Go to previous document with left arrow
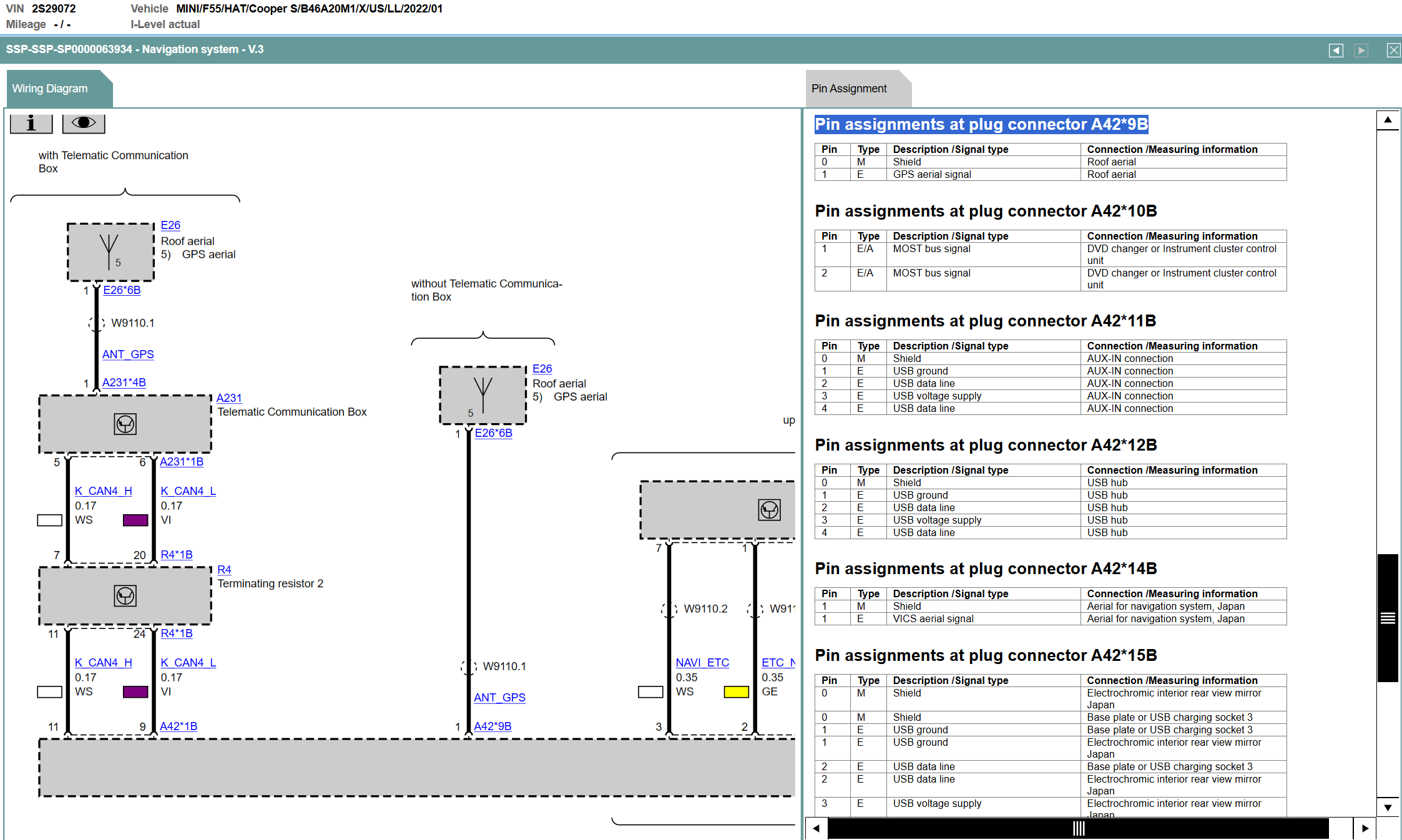 click(x=1336, y=50)
